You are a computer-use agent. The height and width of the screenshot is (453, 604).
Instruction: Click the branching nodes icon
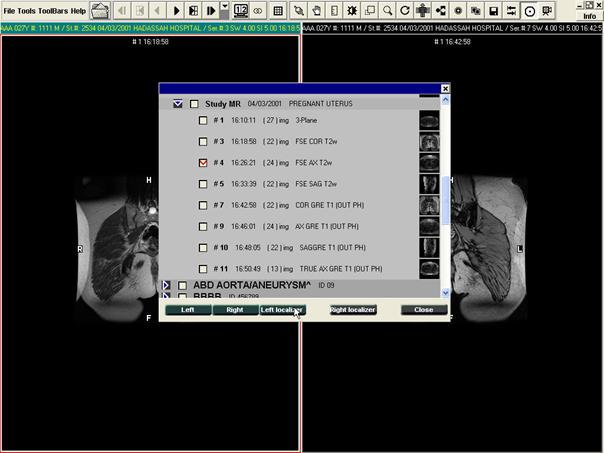pos(440,11)
